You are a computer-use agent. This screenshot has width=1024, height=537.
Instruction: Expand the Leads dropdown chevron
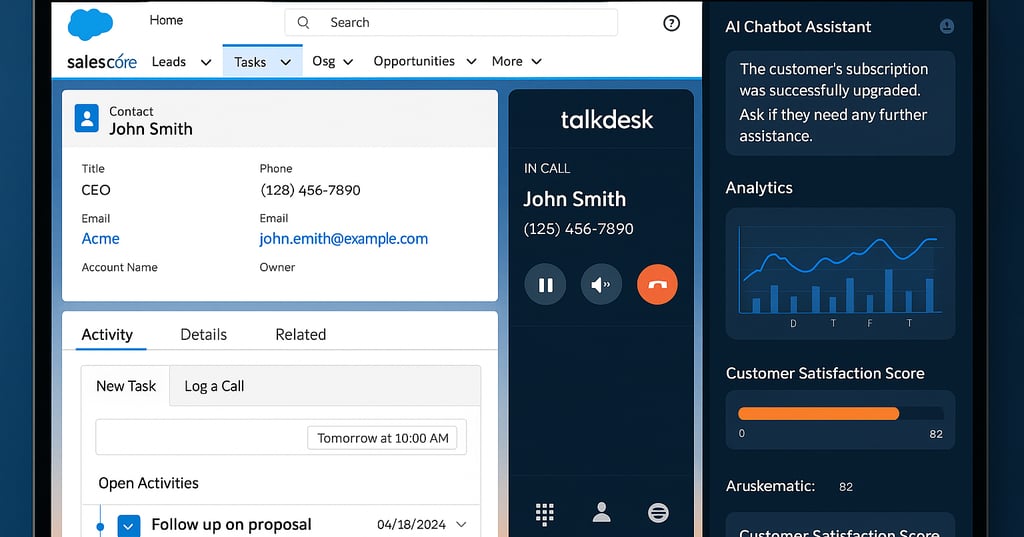point(206,62)
